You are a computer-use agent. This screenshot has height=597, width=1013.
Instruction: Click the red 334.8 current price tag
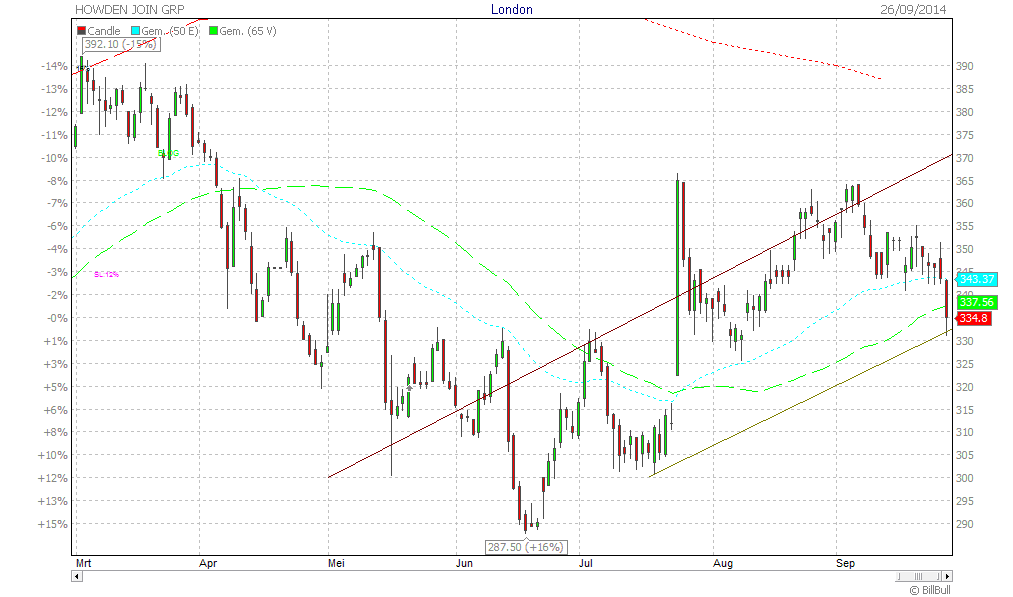(974, 318)
